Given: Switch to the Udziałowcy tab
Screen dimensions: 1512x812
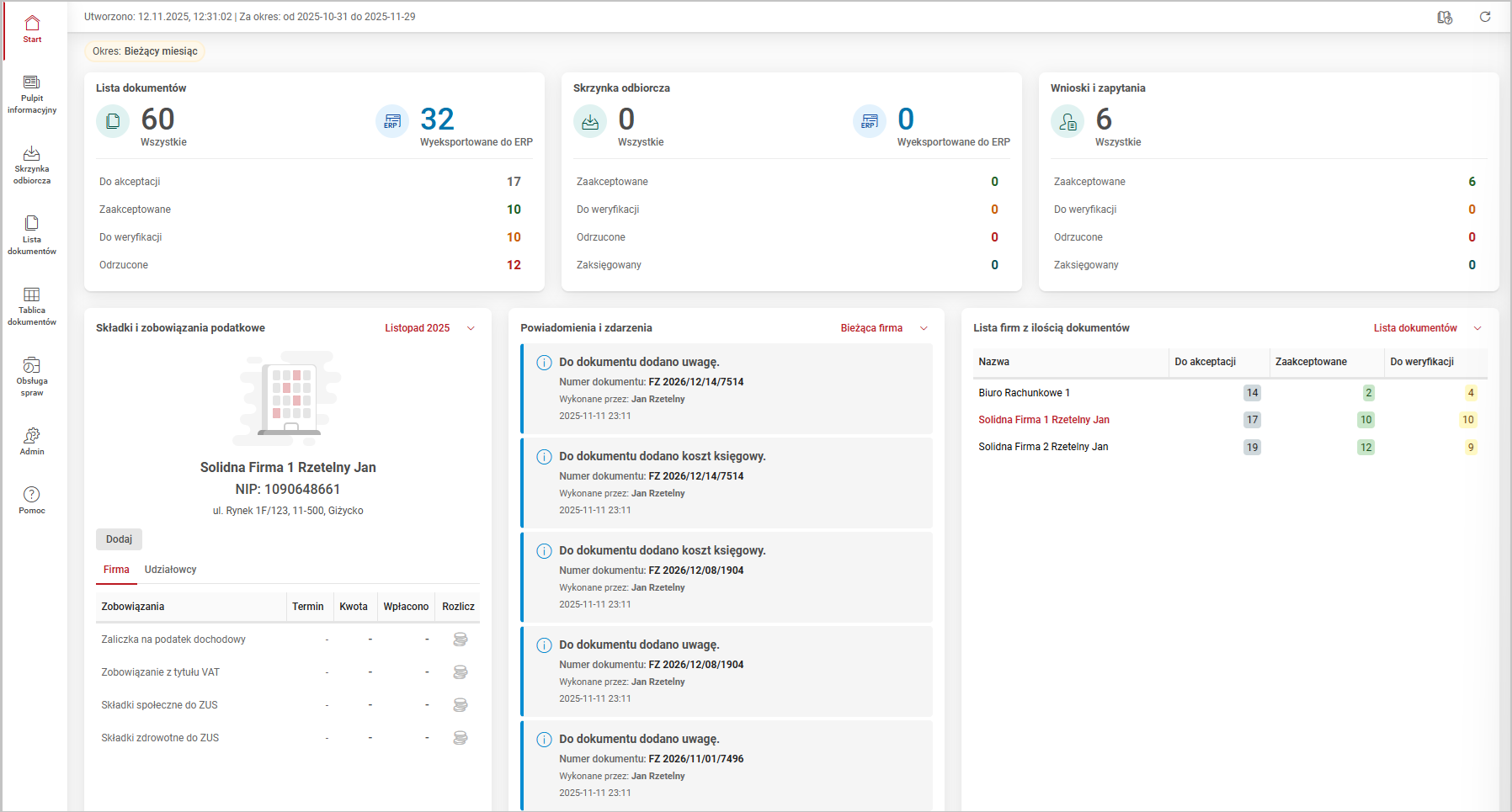Looking at the screenshot, I should [170, 570].
